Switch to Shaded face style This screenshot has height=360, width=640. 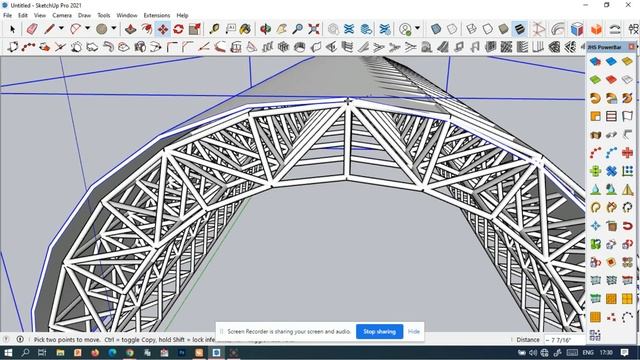coord(504,29)
